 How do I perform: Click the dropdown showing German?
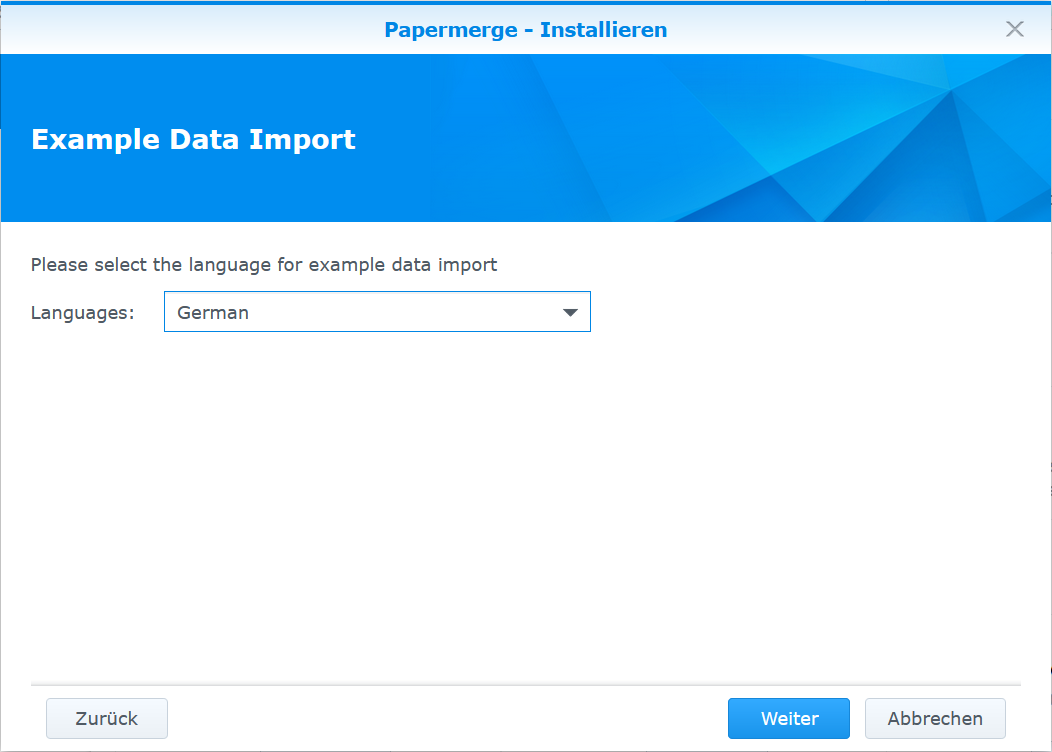click(377, 311)
